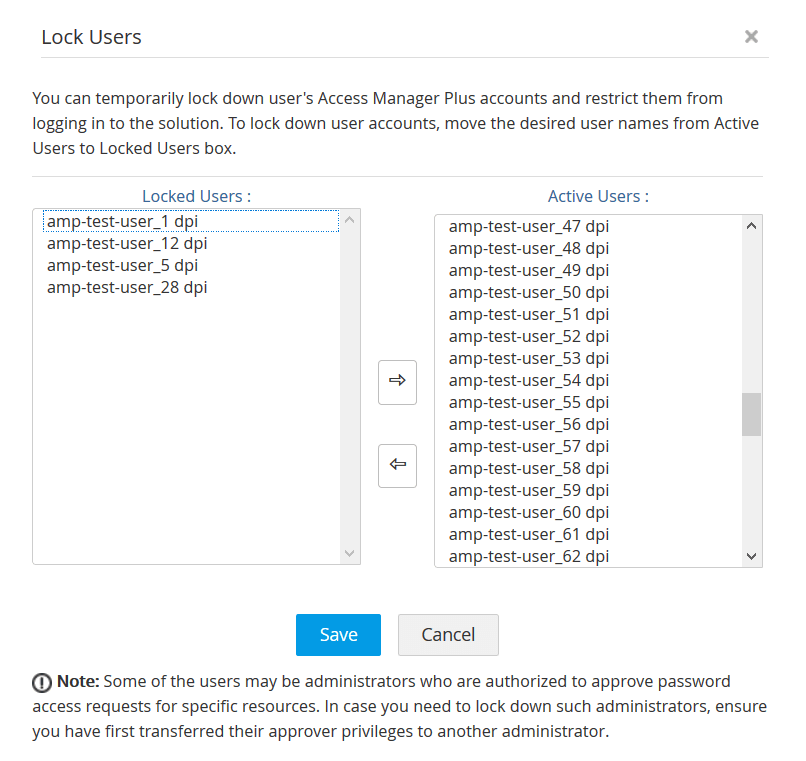Choose amp-test-user_5 dpi from Locked Users
Viewport: 806px width, 761px height.
click(x=122, y=266)
